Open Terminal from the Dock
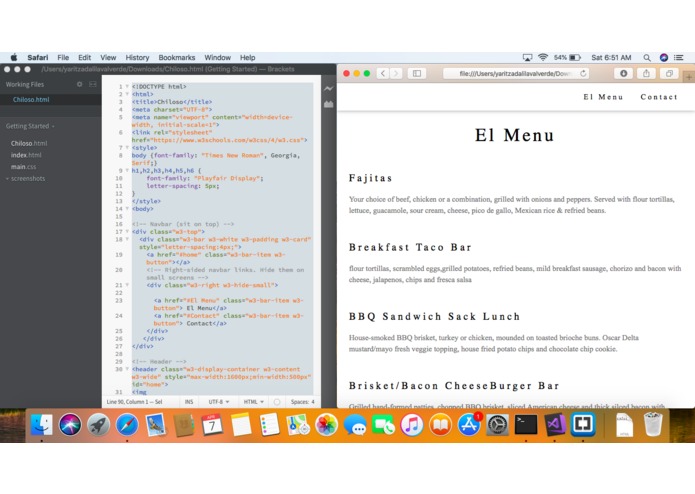Screen dimensions: 695x494 (x=526, y=424)
